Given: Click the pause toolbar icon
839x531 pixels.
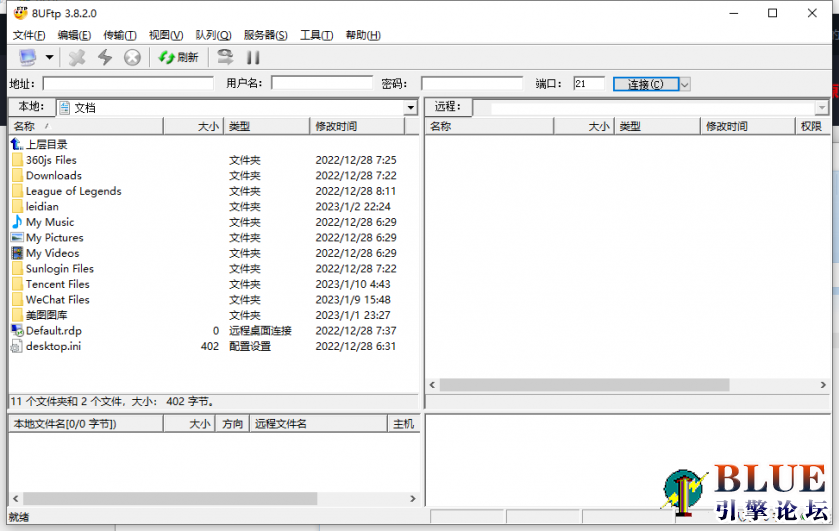Looking at the screenshot, I should coord(253,57).
